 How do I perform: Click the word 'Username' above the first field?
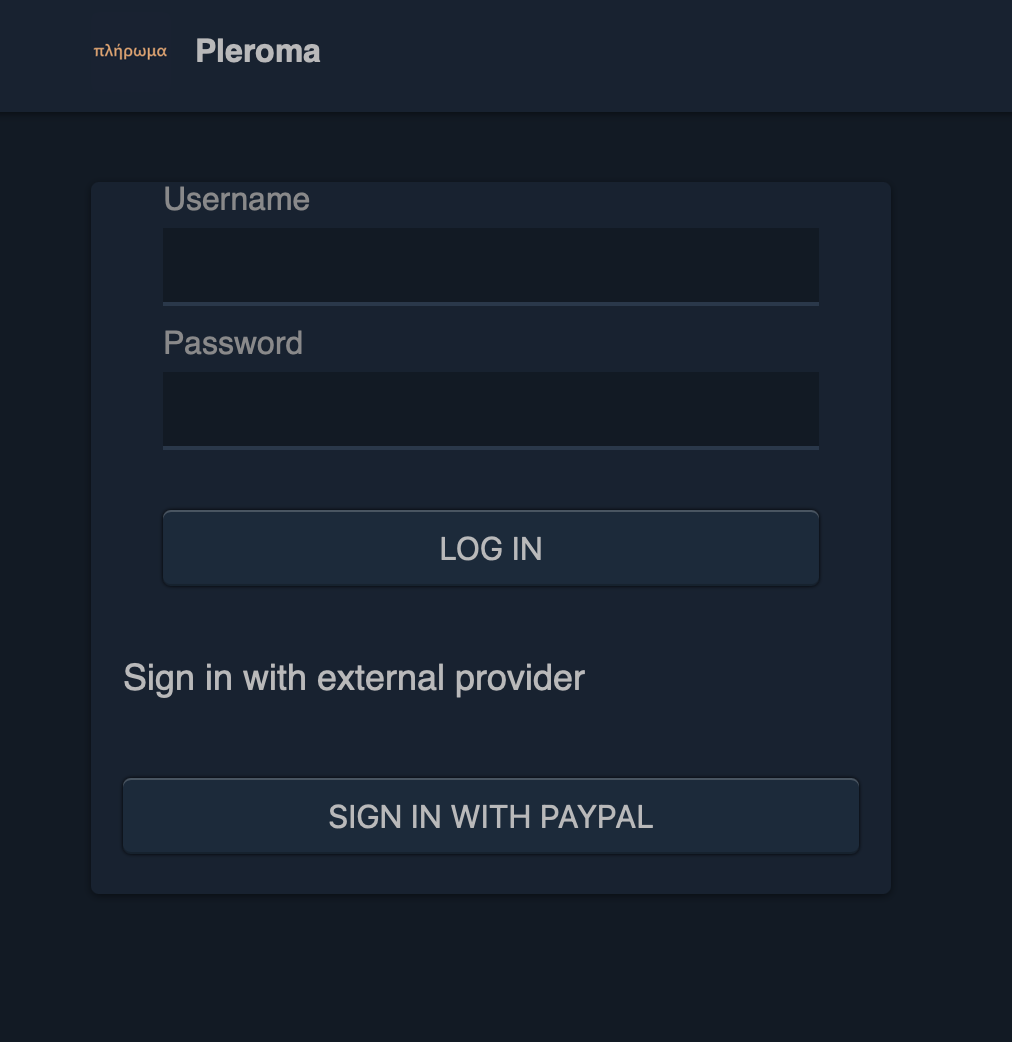pyautogui.click(x=236, y=199)
